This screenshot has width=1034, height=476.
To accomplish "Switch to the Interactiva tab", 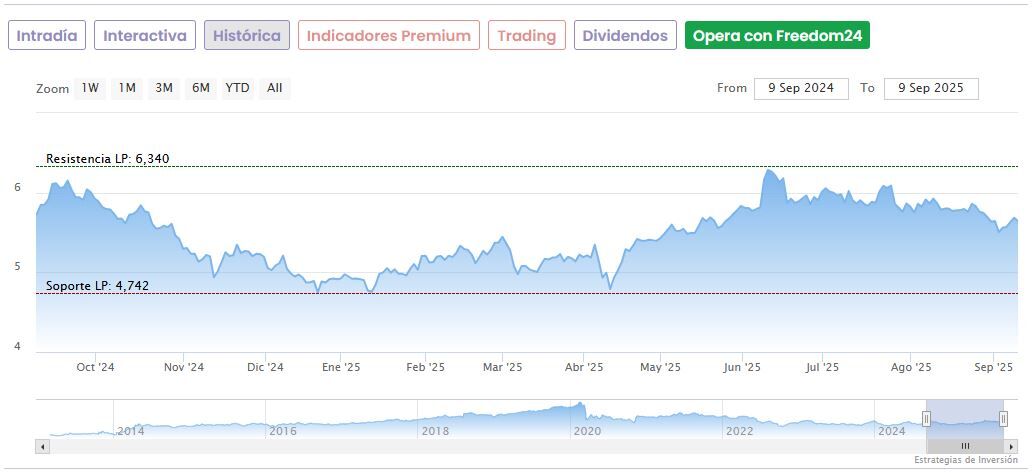I will click(145, 36).
